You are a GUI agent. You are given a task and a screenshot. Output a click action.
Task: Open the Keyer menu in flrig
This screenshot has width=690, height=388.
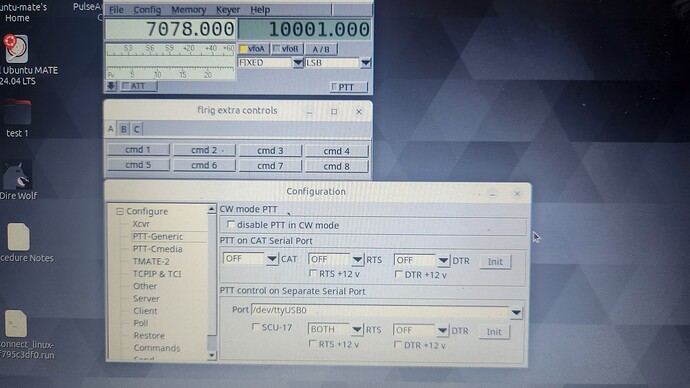click(x=228, y=10)
